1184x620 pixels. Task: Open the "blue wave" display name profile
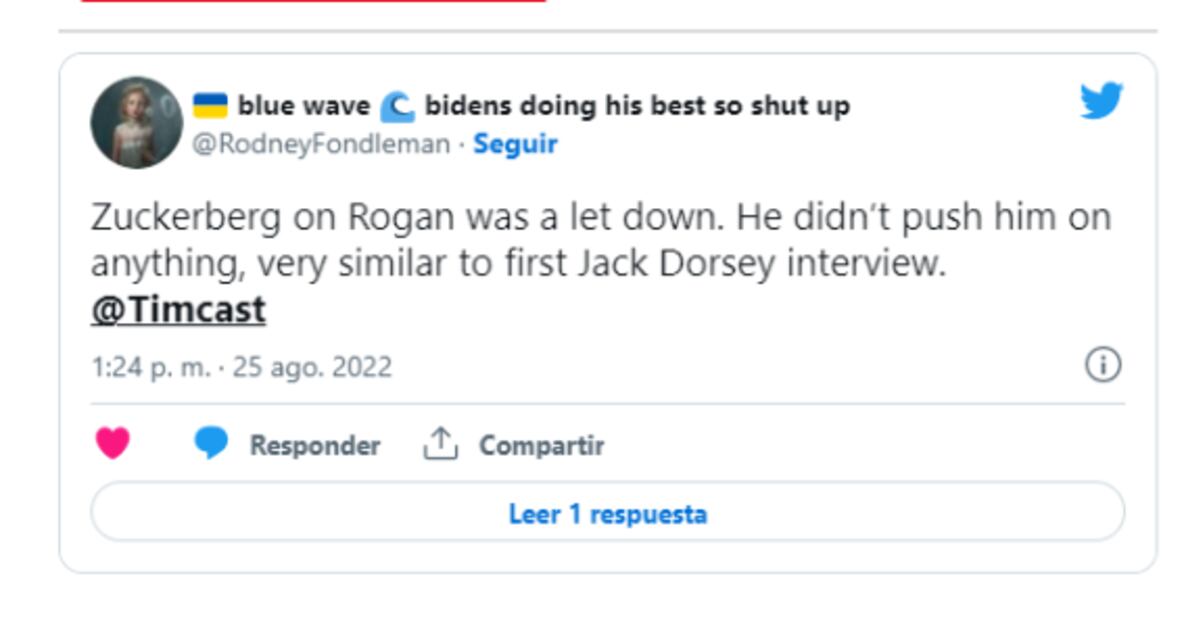(x=303, y=105)
